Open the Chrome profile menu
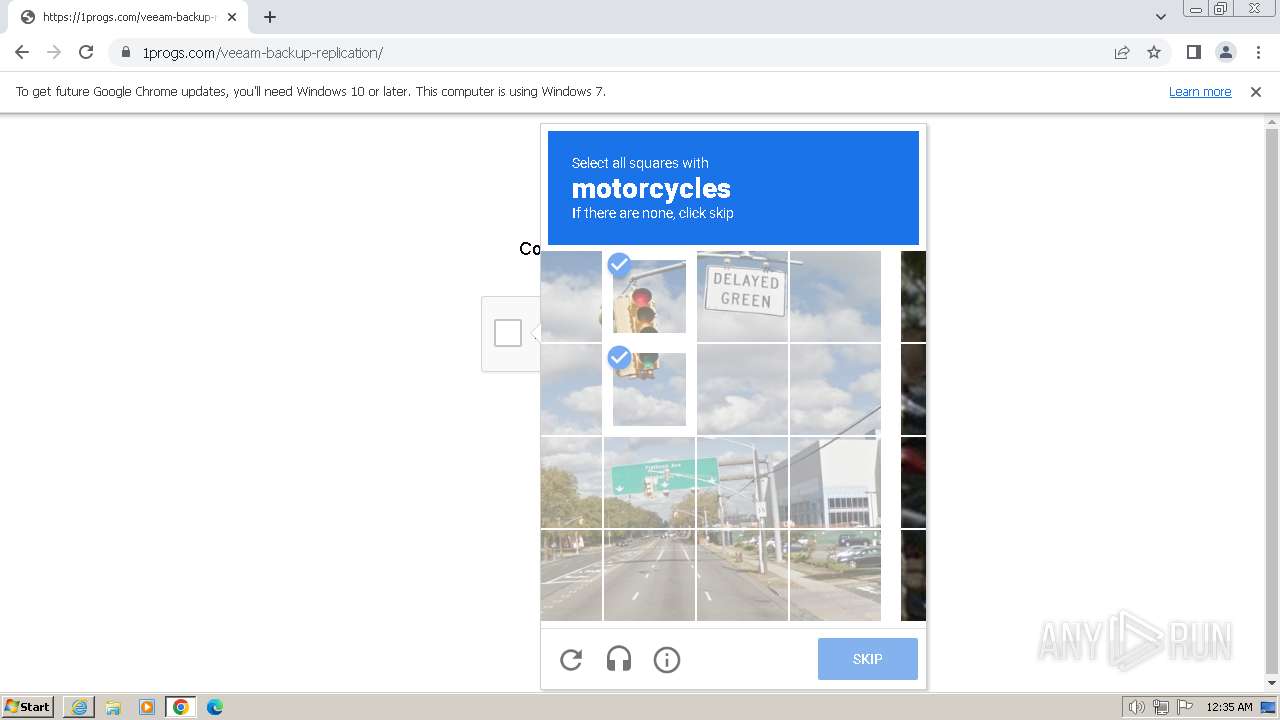The image size is (1280, 720). pos(1226,52)
